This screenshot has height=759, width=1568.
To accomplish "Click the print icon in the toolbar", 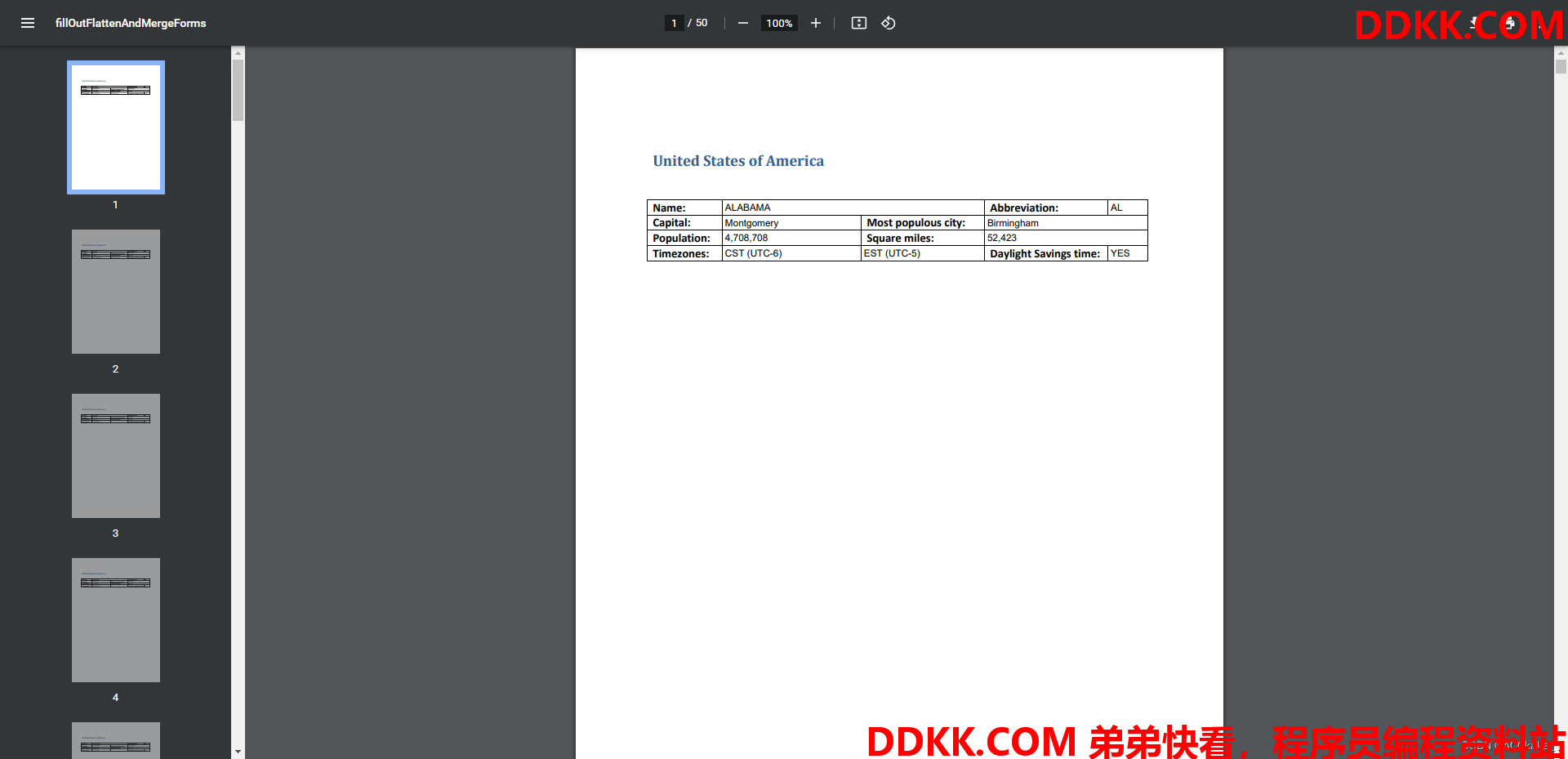I will 1510,23.
